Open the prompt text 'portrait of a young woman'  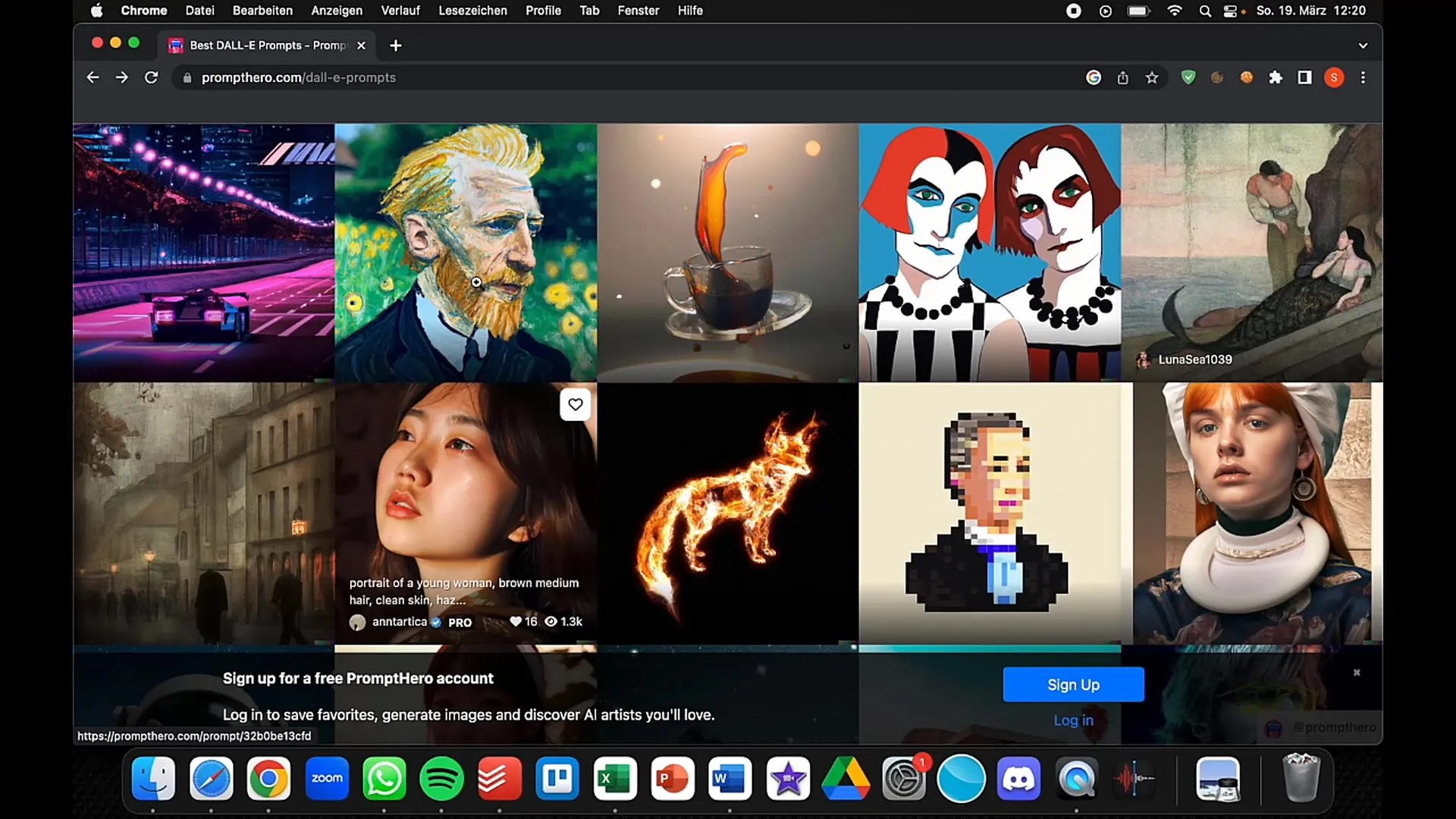point(464,591)
